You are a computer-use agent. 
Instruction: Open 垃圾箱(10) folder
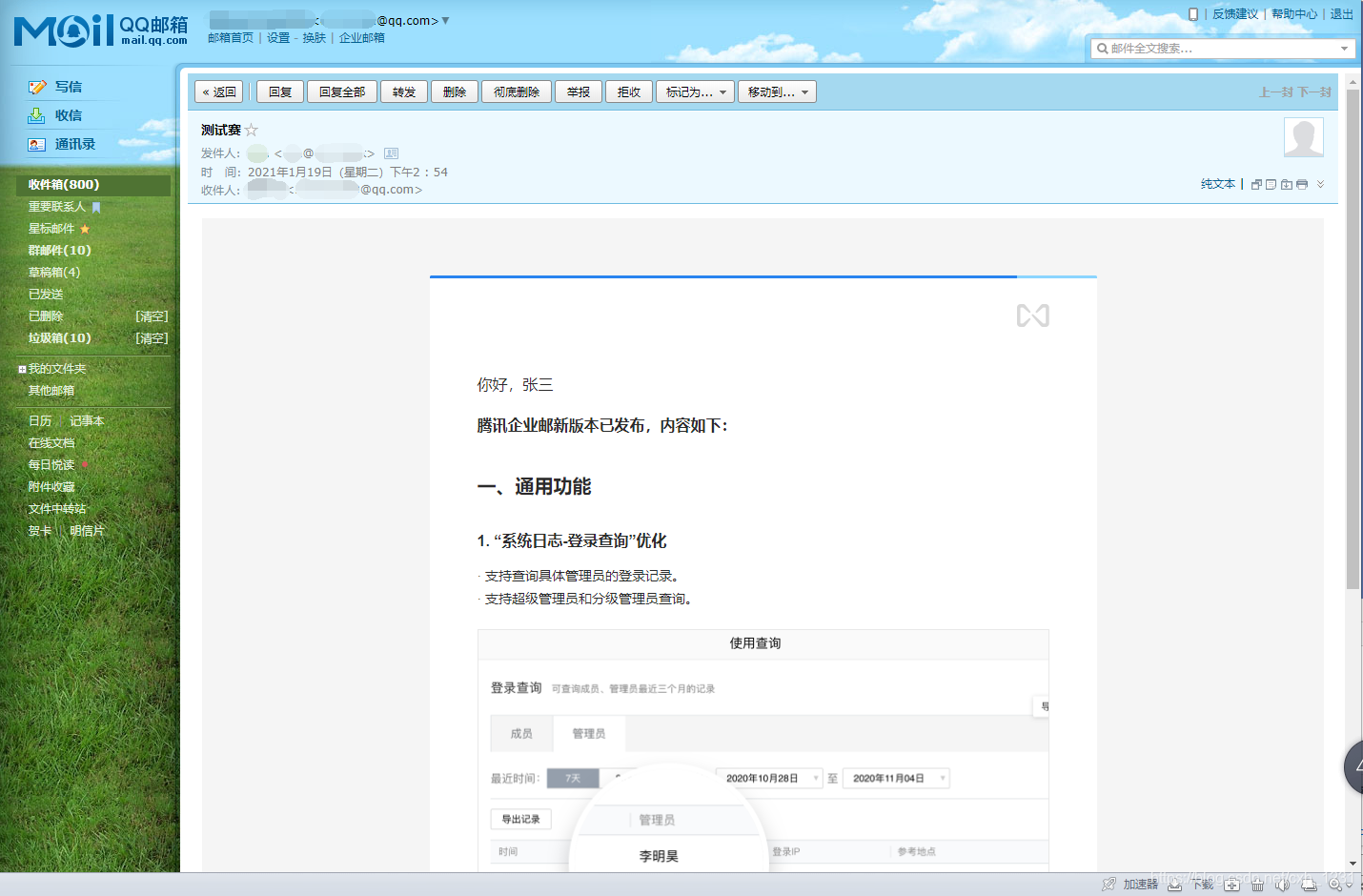point(60,338)
